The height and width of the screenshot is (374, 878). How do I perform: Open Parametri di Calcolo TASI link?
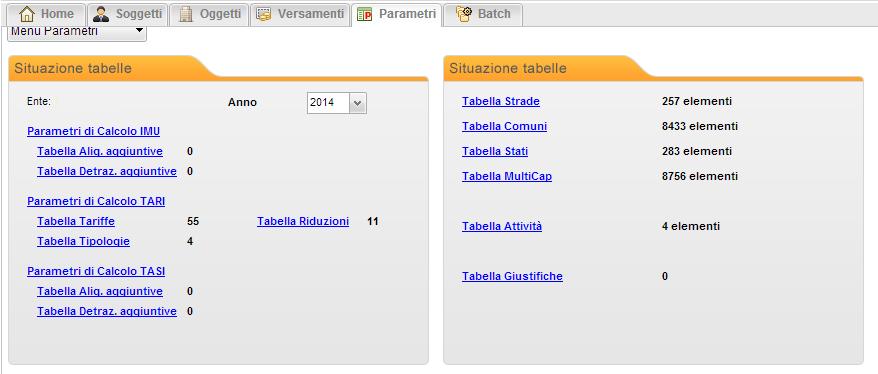[x=96, y=272]
